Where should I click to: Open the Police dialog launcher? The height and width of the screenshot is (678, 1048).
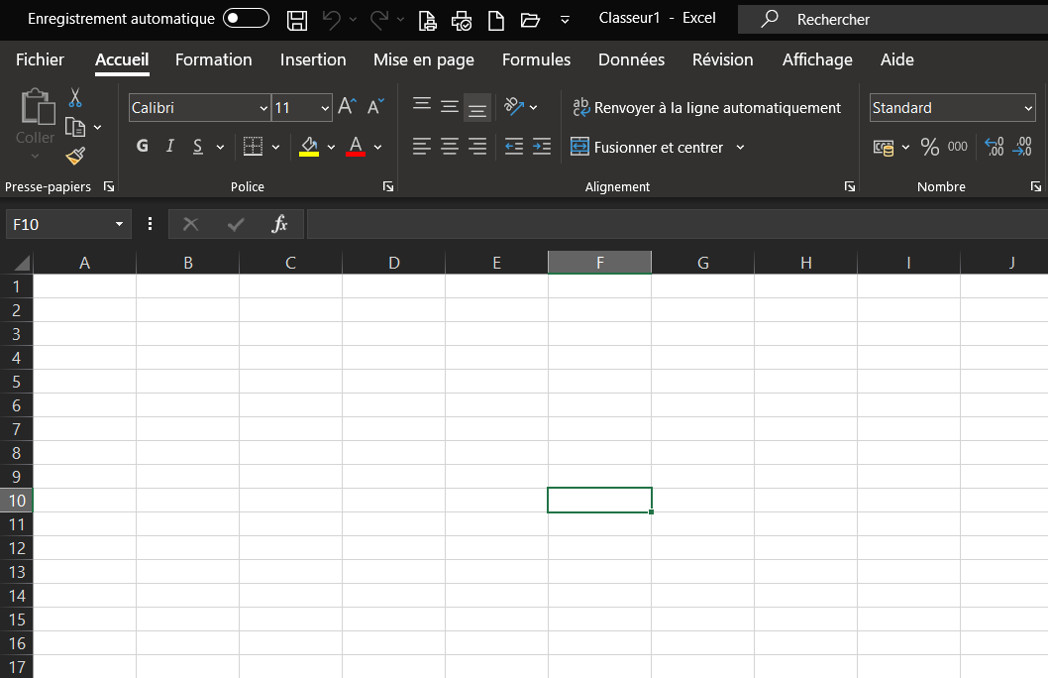[x=388, y=187]
